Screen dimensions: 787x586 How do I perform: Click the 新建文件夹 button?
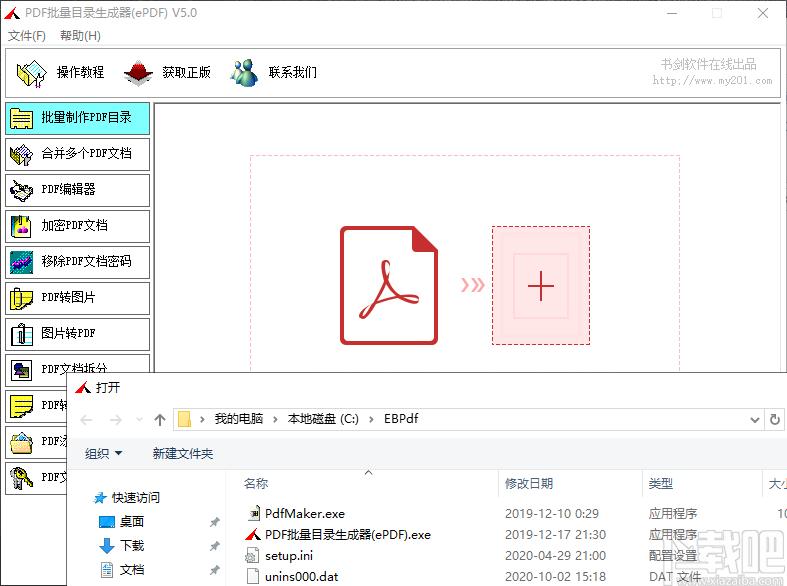183,454
